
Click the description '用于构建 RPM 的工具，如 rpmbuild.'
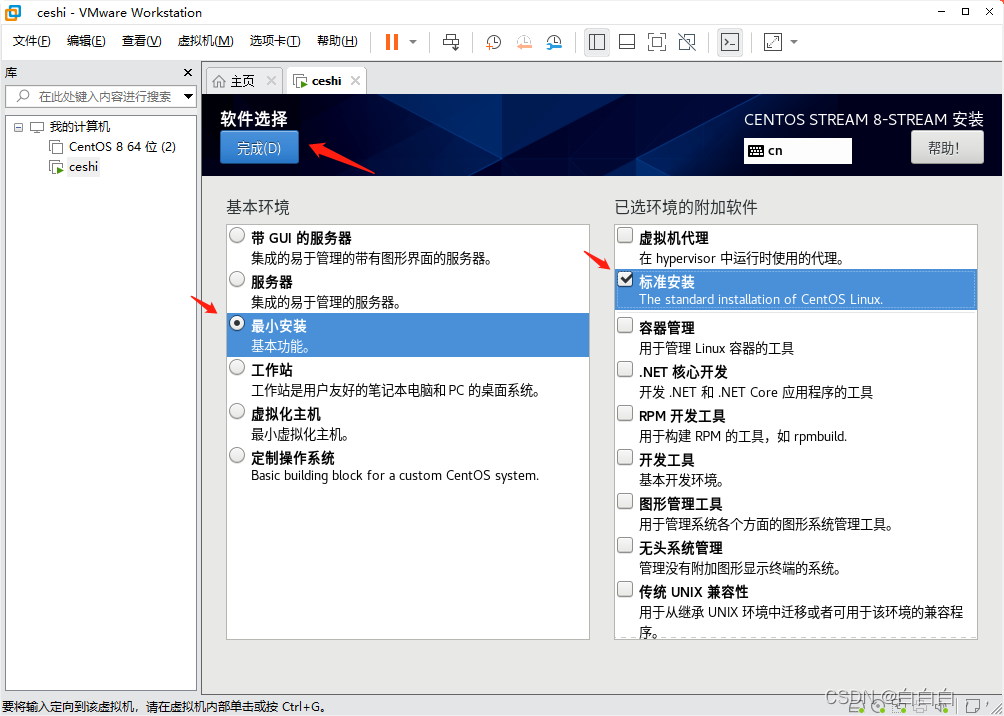coord(743,437)
